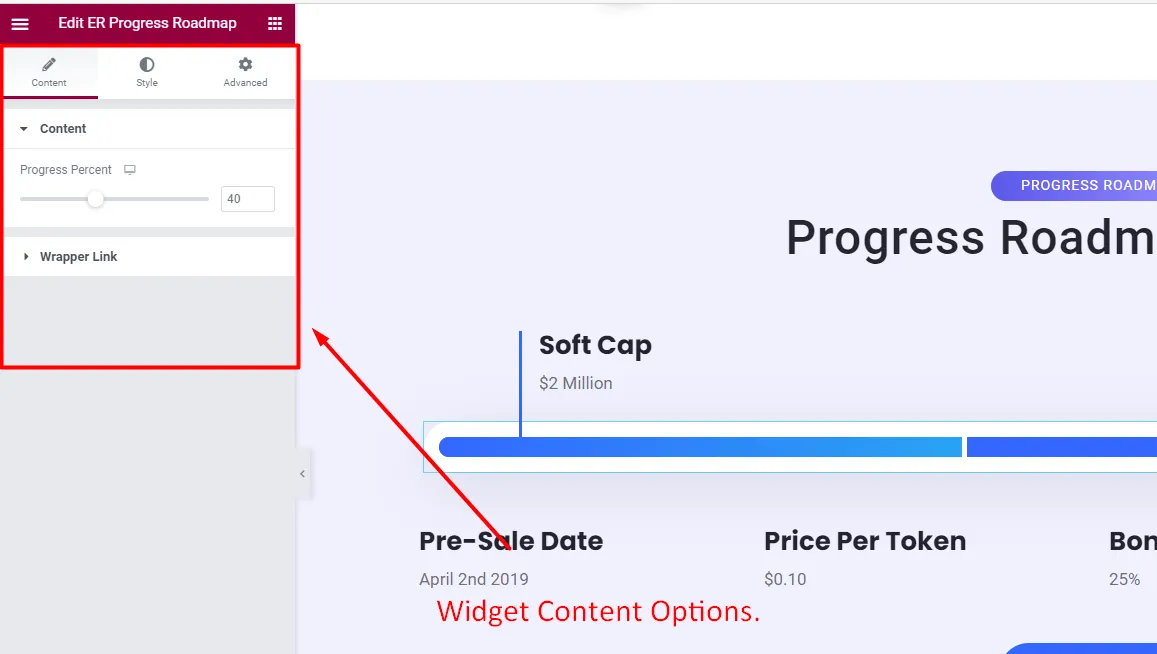Switch to the Style tab
Image resolution: width=1157 pixels, height=654 pixels.
(x=146, y=72)
